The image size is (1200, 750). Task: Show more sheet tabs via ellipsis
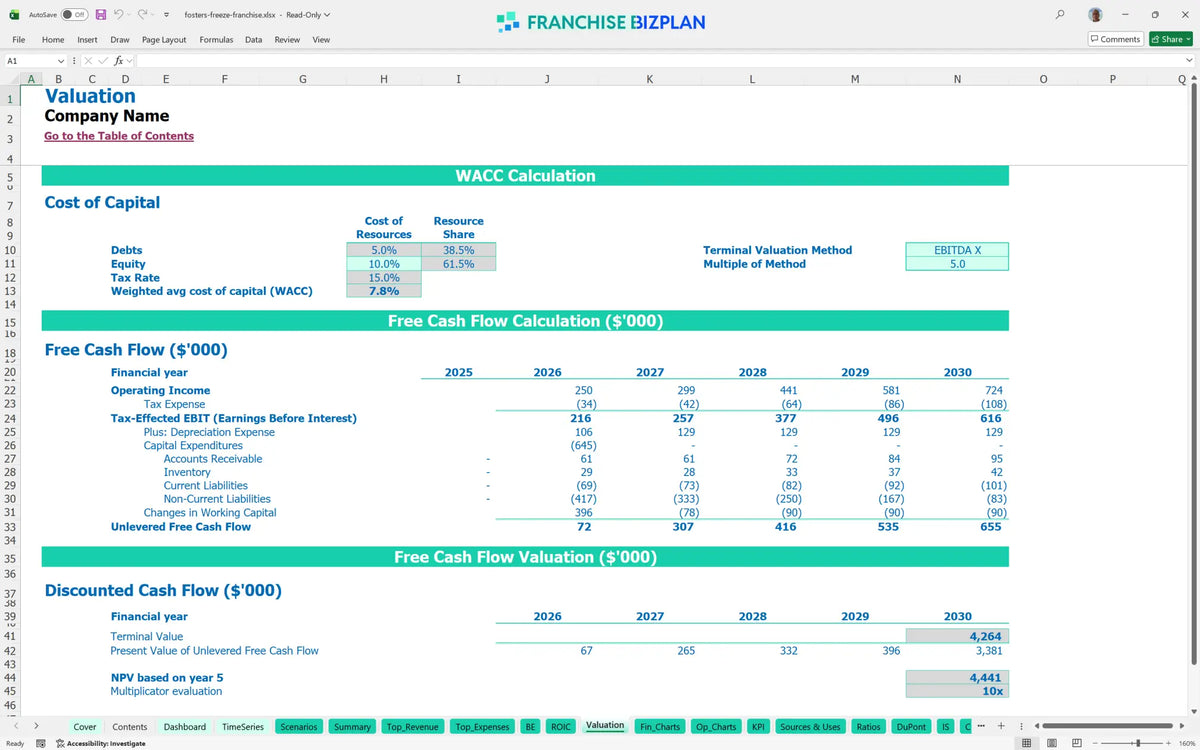(980, 726)
